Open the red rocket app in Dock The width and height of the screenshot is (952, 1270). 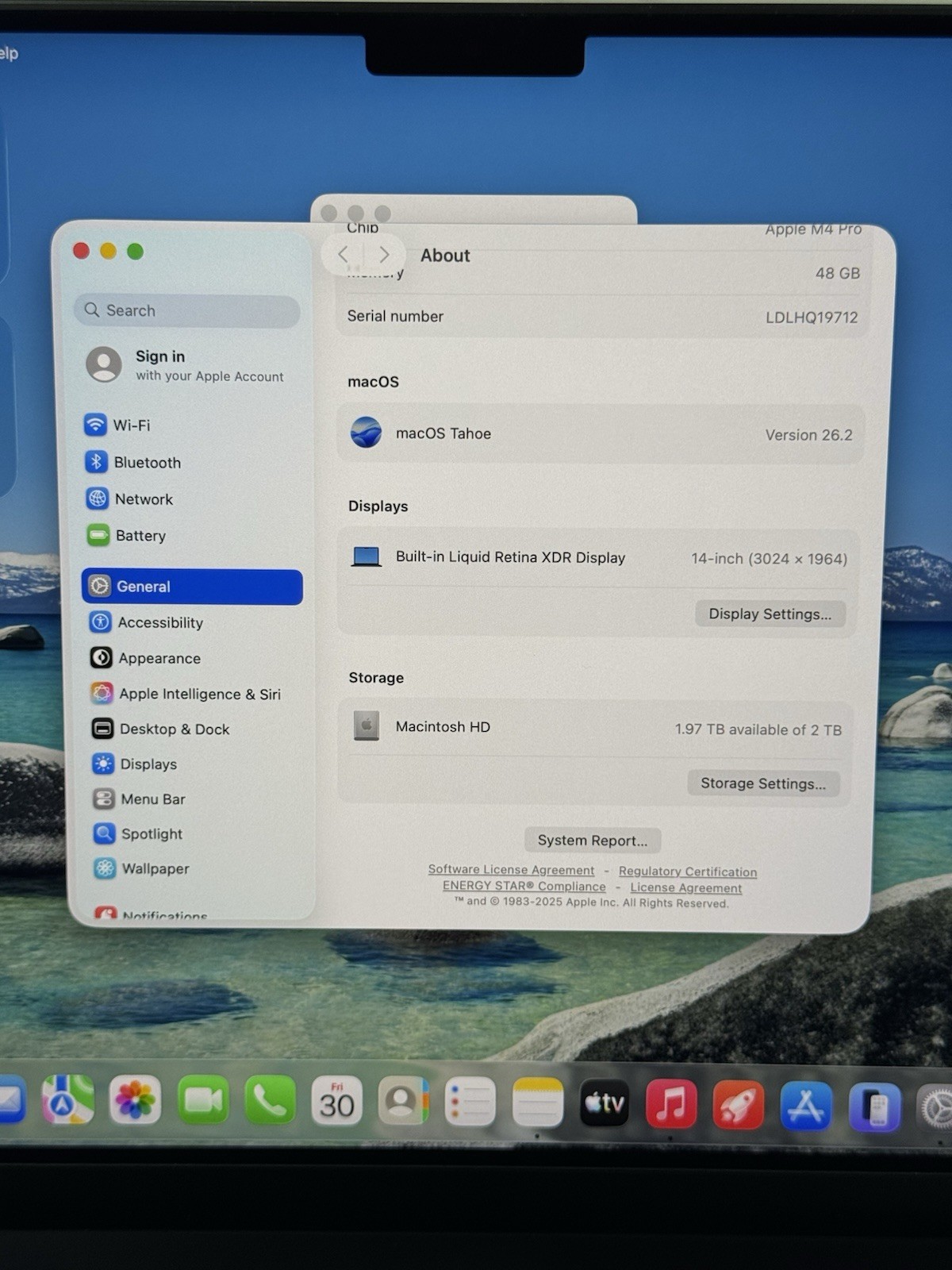[x=739, y=1105]
